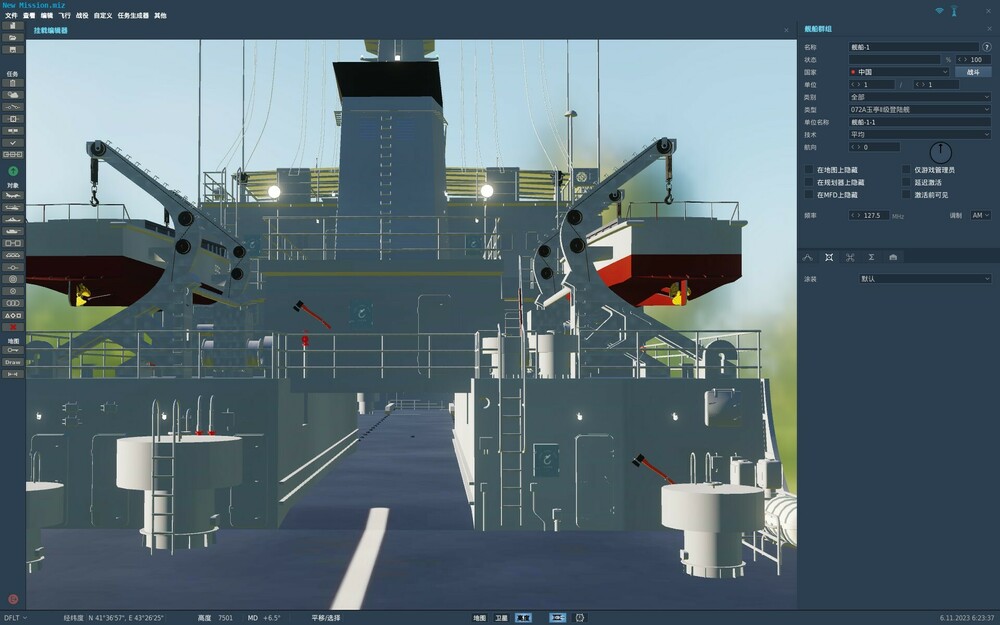
Task: Click the Draw tool button
Action: coord(12,362)
